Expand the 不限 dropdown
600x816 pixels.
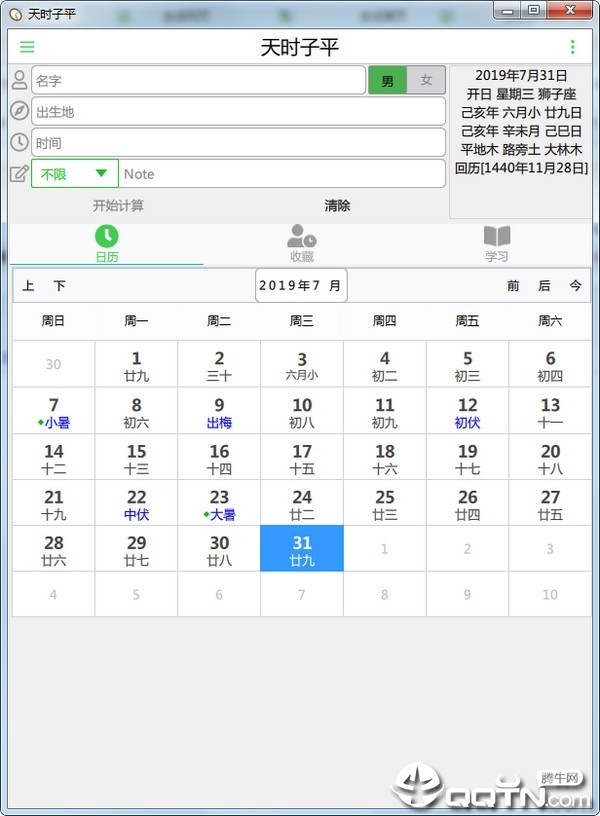tap(75, 173)
